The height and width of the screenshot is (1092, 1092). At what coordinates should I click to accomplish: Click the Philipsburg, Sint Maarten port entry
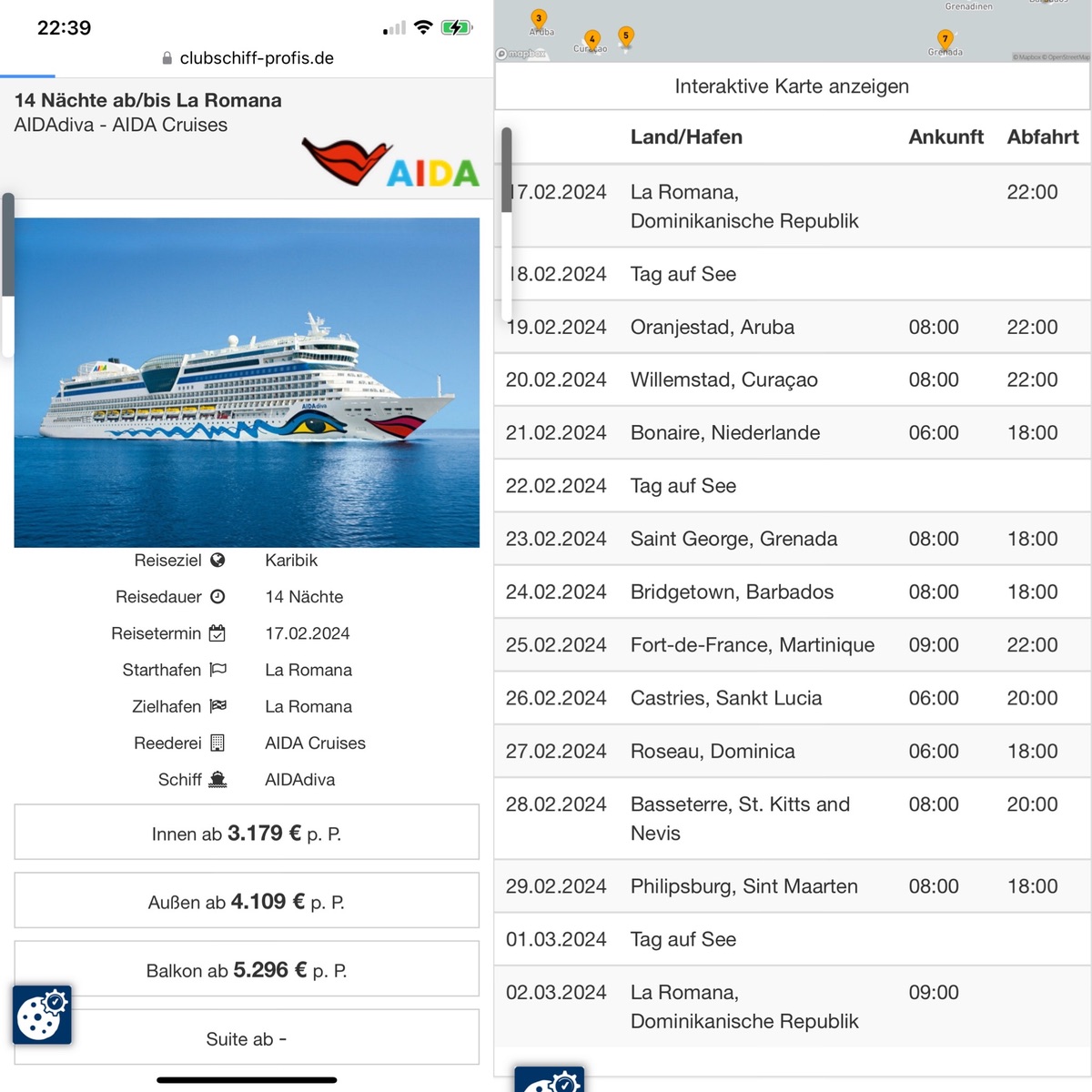pos(744,886)
